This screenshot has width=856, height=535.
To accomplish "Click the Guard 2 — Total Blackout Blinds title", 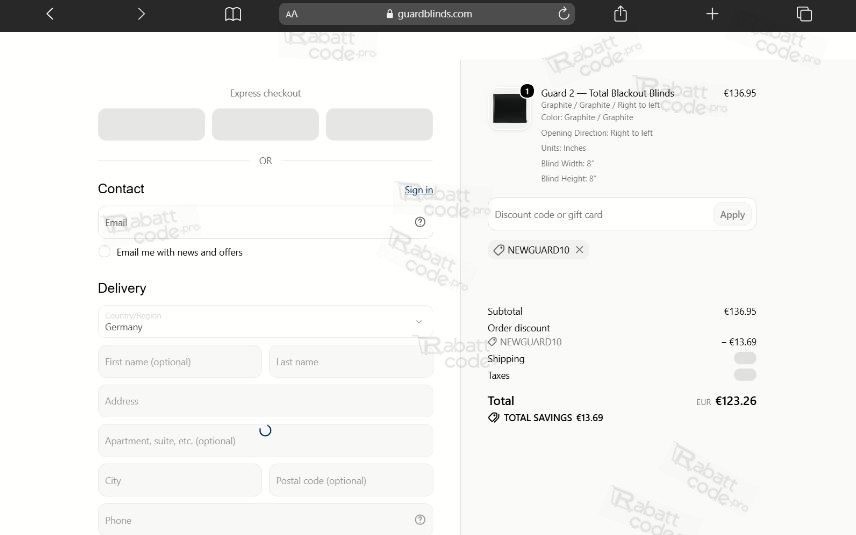I will 608,93.
